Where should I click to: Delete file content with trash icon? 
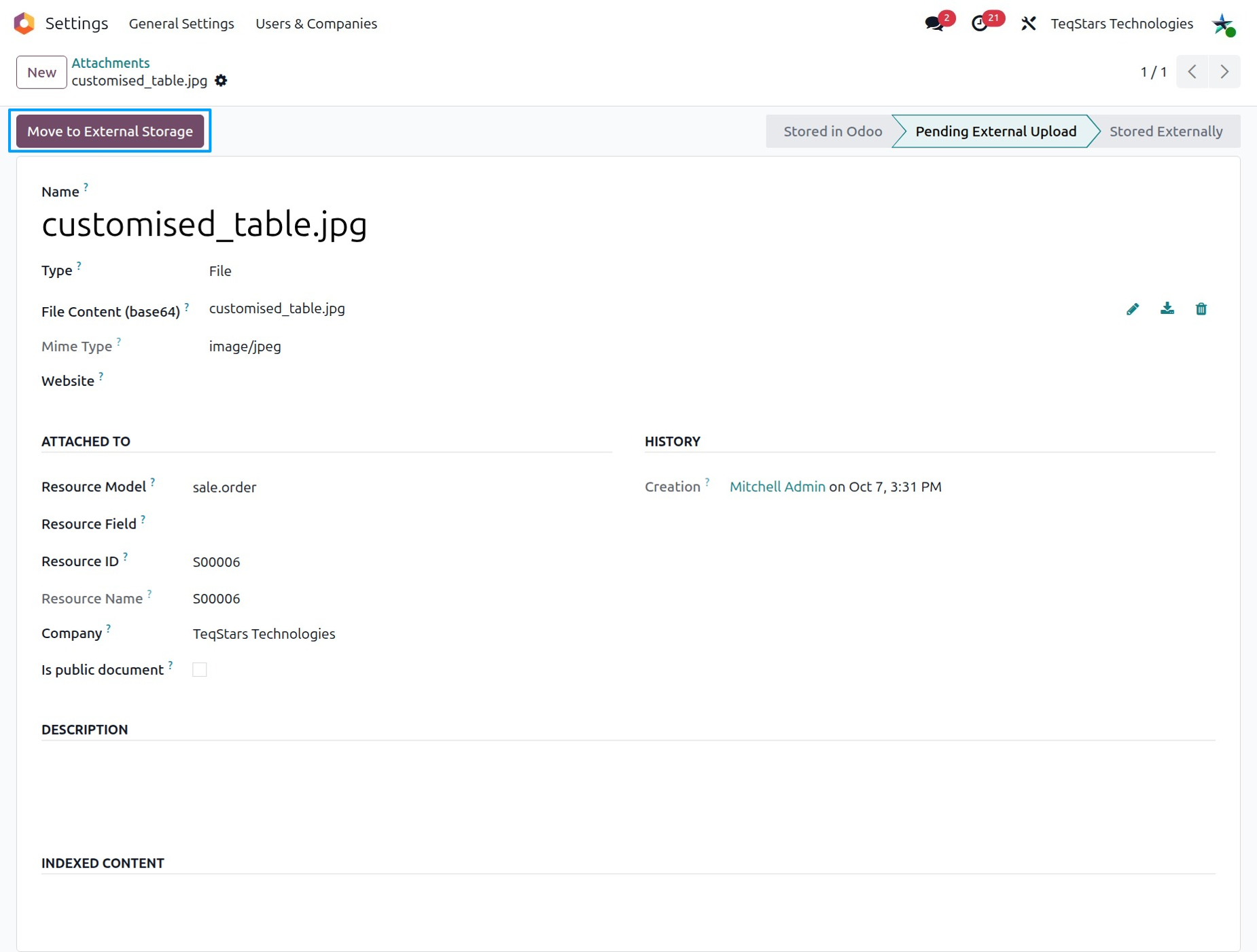(1201, 309)
